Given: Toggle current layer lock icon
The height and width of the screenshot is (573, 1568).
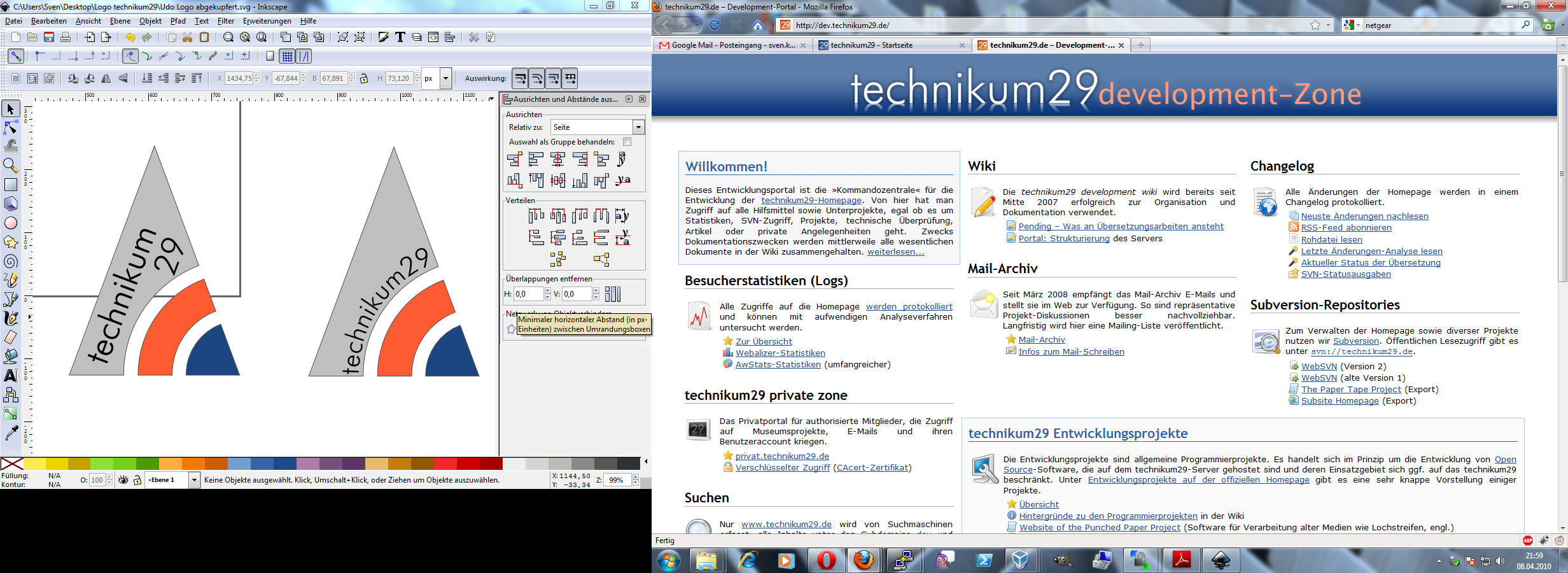Looking at the screenshot, I should [137, 480].
